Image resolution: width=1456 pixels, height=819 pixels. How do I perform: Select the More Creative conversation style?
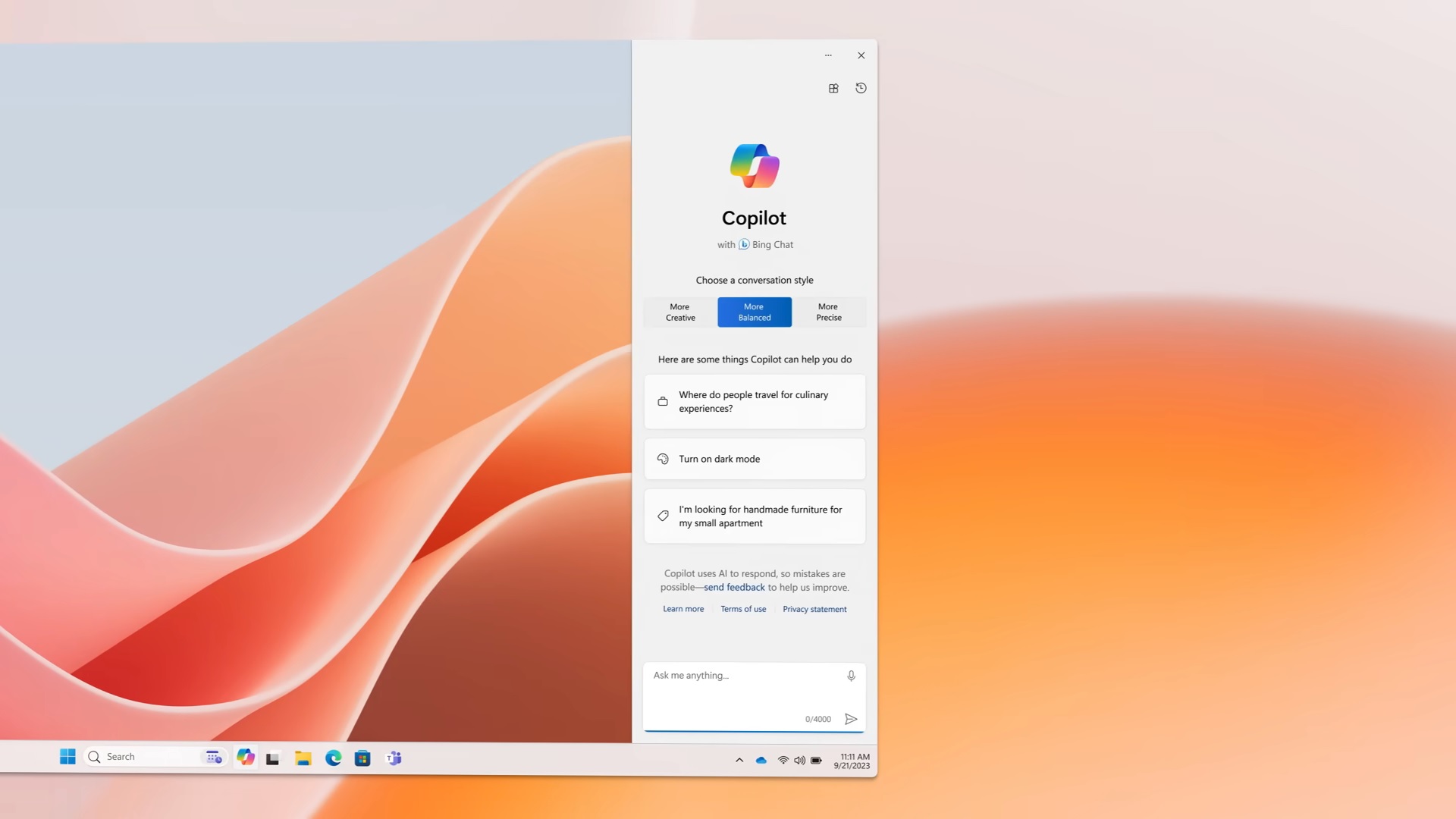679,312
